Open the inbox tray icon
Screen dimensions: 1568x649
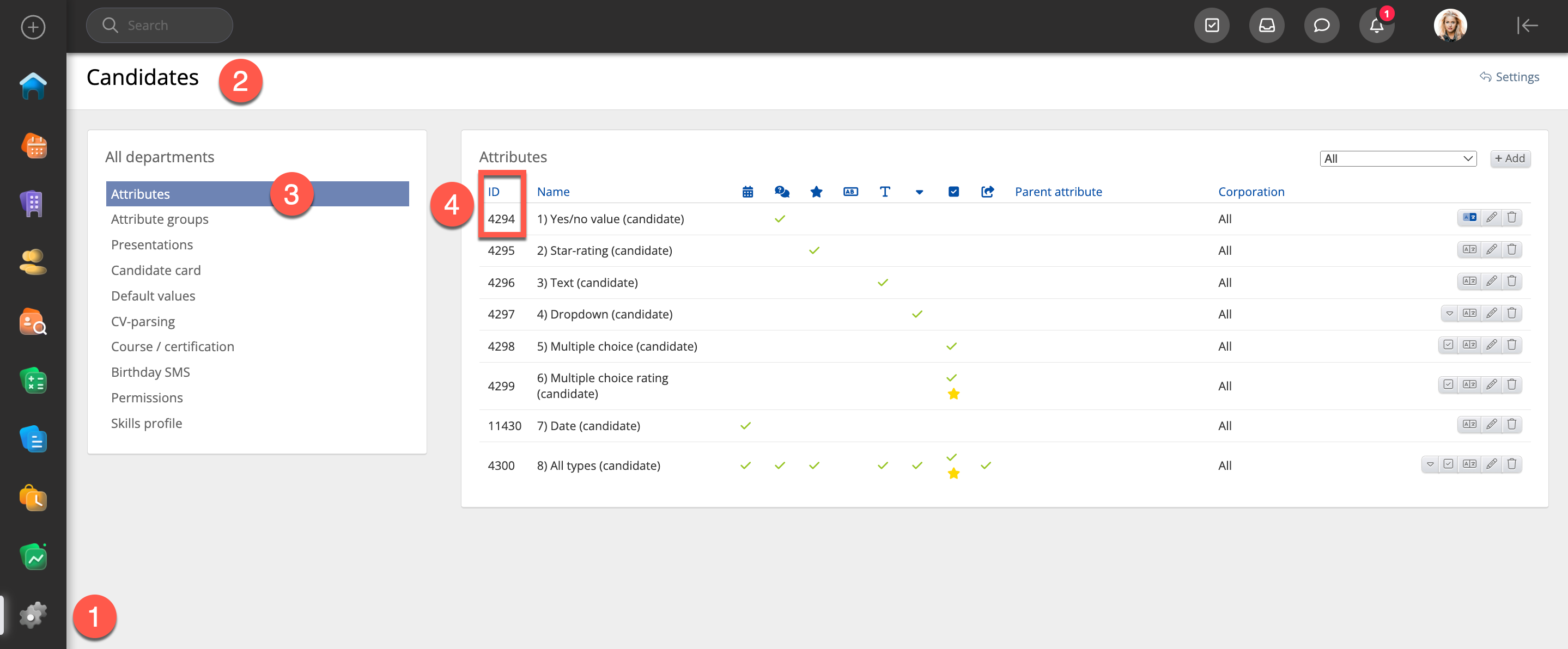coord(1266,26)
